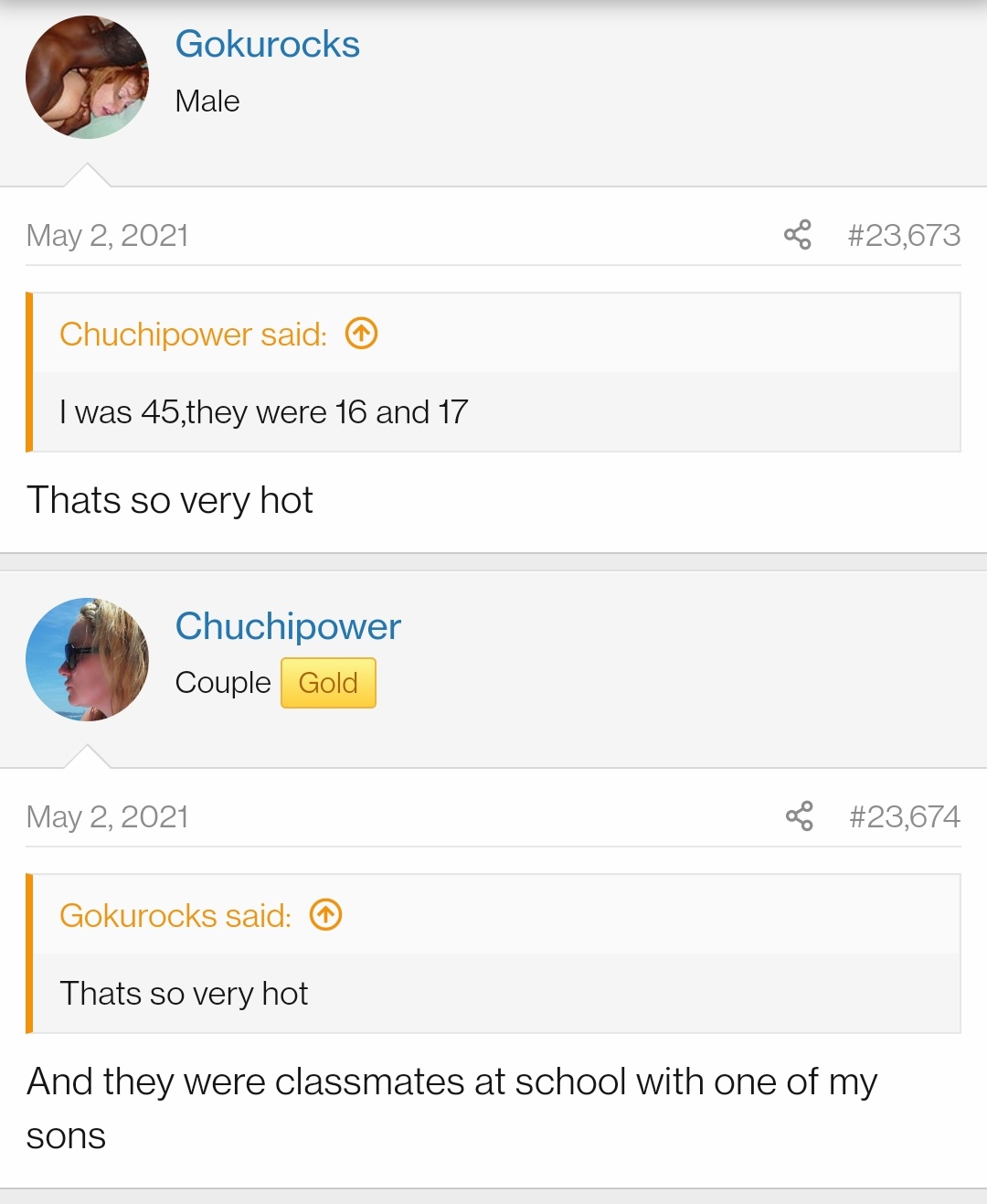Click the May 2, 2021 date on post #23,673
Viewport: 987px width, 1204px height.
107,235
